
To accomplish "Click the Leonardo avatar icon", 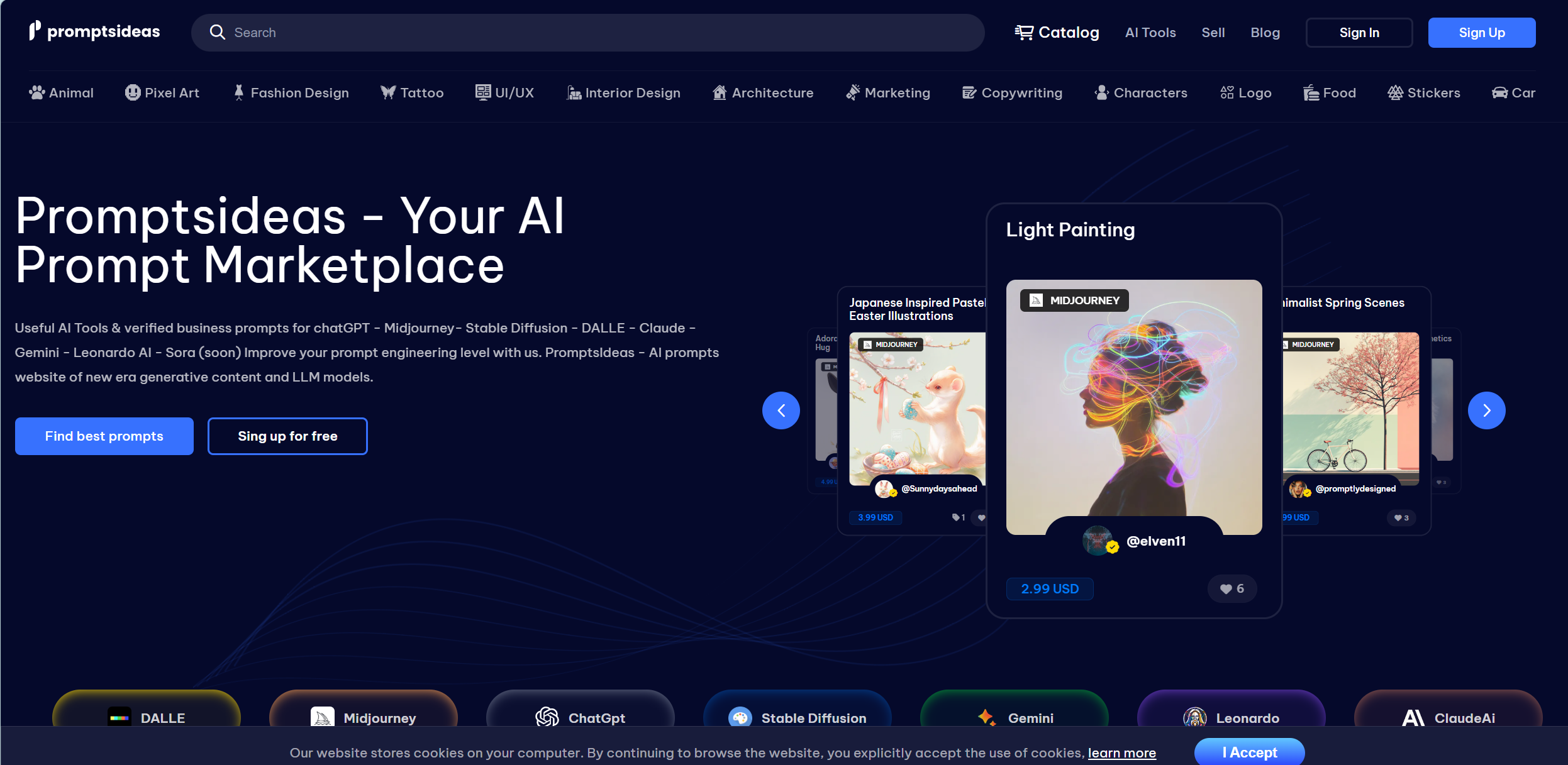I will tap(1195, 718).
